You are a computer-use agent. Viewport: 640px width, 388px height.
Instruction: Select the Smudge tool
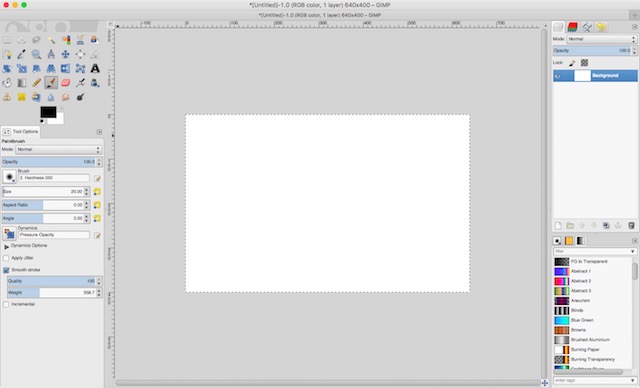coord(66,97)
